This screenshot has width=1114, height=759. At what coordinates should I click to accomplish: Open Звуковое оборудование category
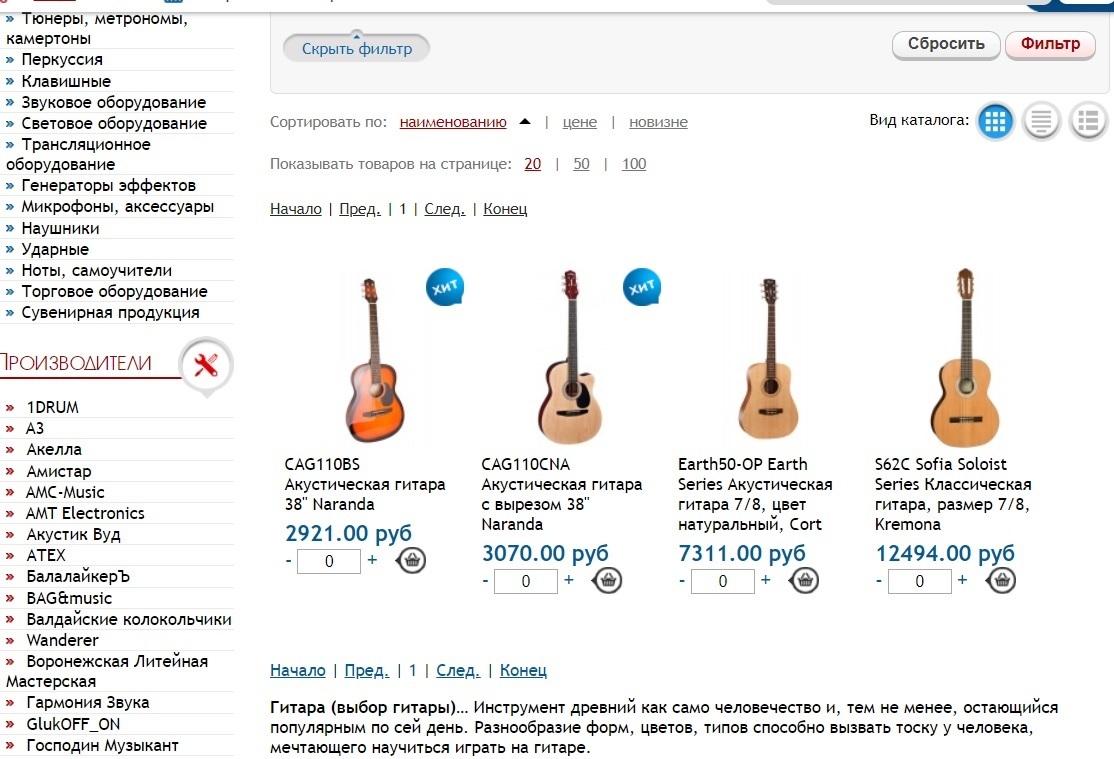pyautogui.click(x=113, y=102)
